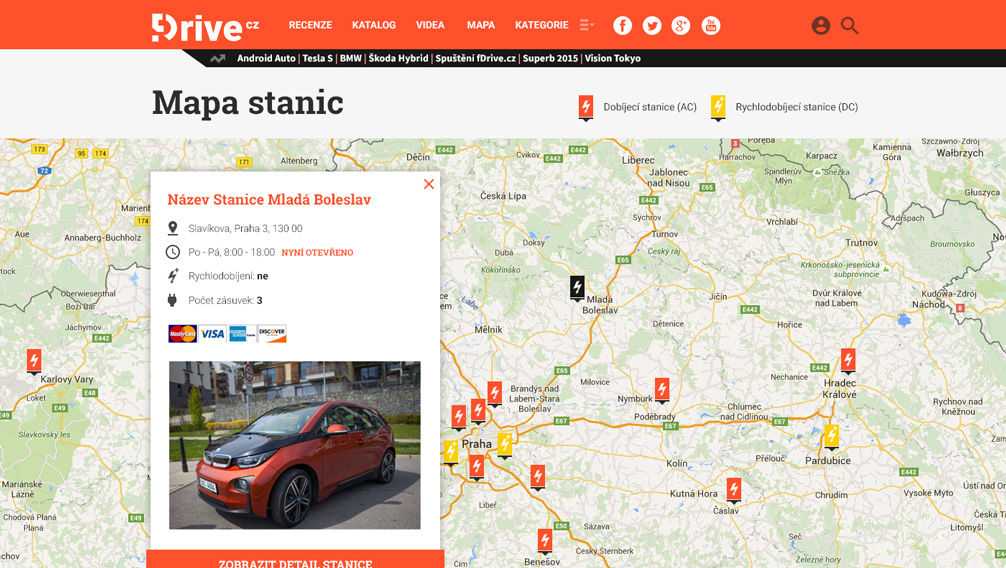
Task: Open the YouTube channel icon
Action: click(710, 26)
